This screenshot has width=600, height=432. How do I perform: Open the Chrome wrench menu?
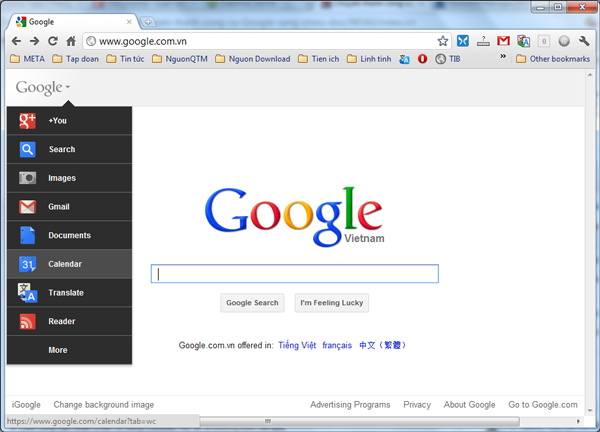coord(584,41)
